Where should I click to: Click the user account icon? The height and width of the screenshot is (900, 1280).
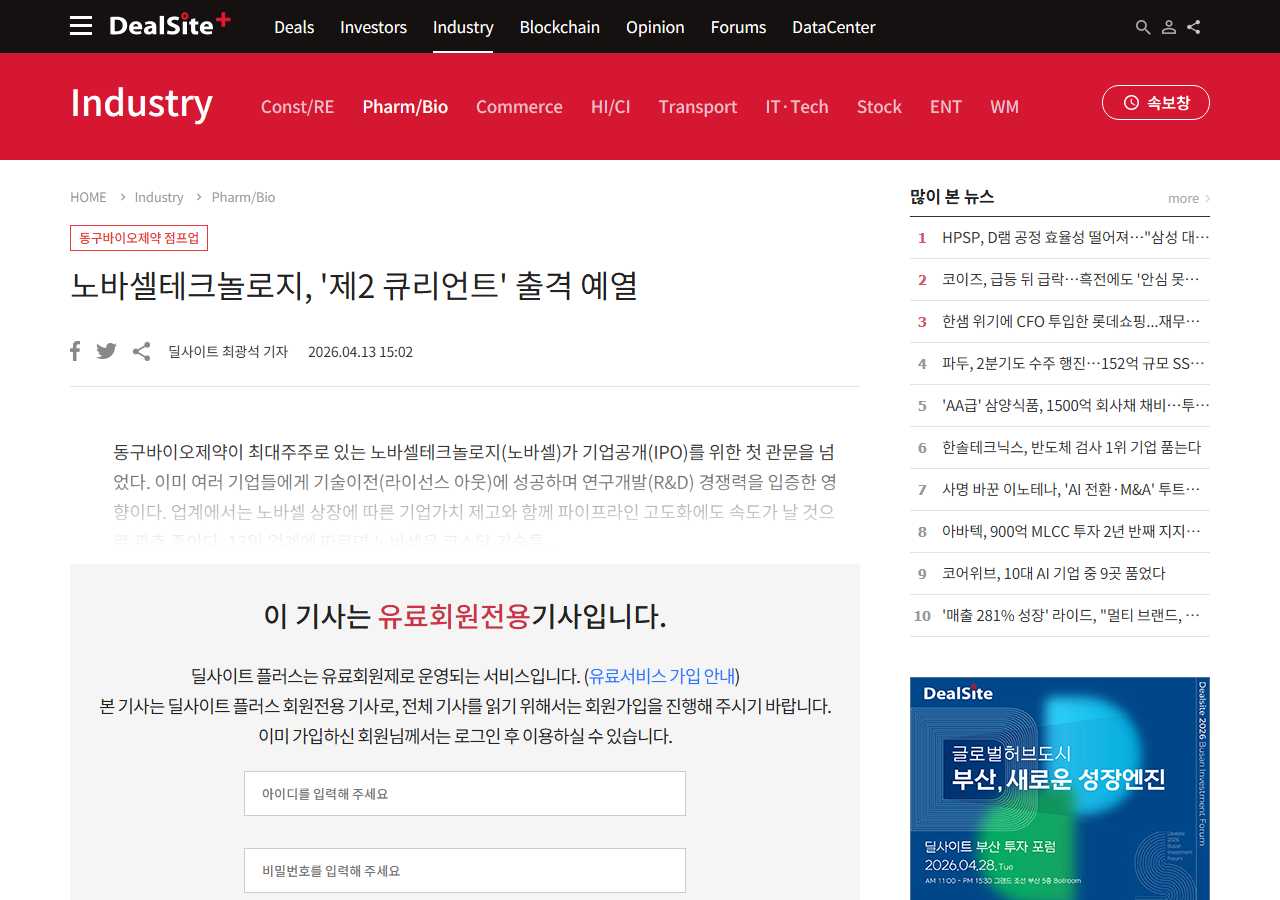coord(1168,27)
